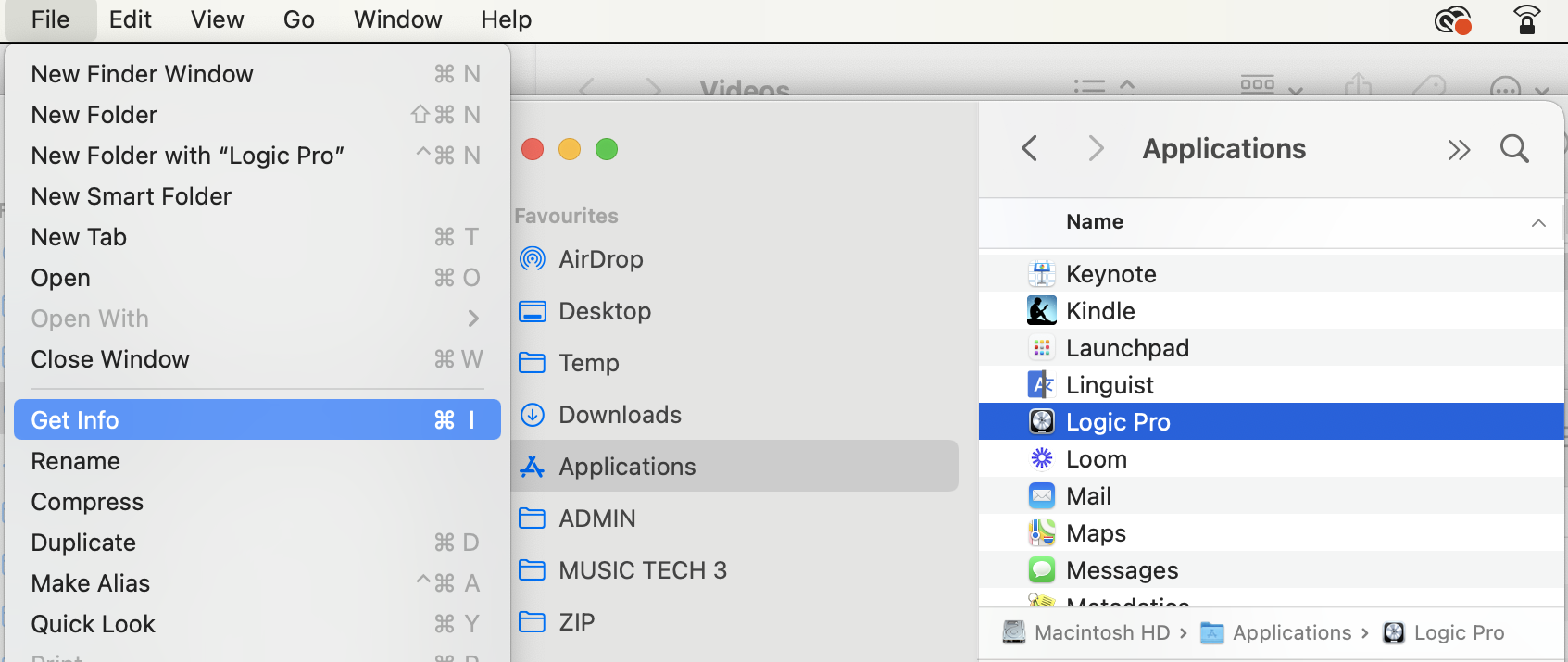
Task: Select the Logic Pro app icon
Action: pyautogui.click(x=1042, y=422)
